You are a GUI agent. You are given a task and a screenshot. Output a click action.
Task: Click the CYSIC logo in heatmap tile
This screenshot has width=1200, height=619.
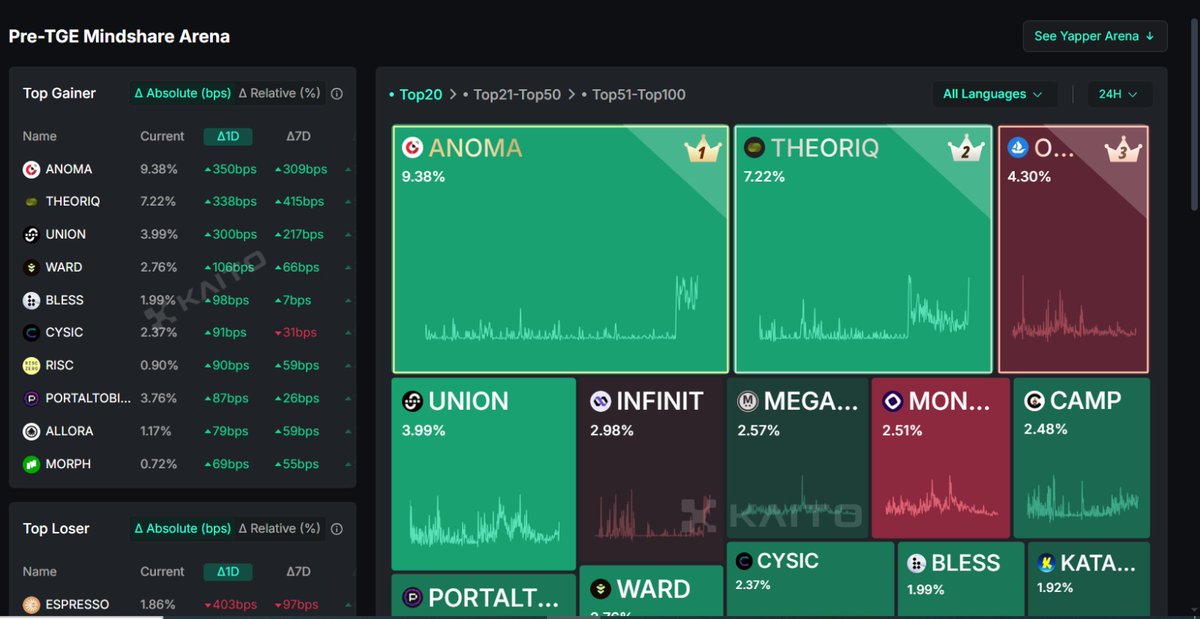[x=744, y=562]
